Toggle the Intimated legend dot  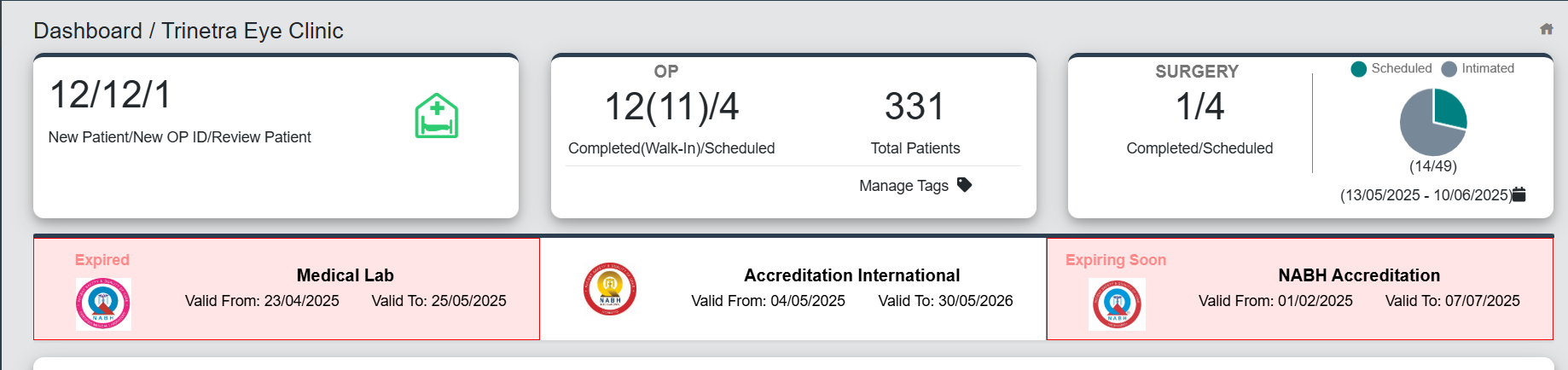tap(1449, 69)
